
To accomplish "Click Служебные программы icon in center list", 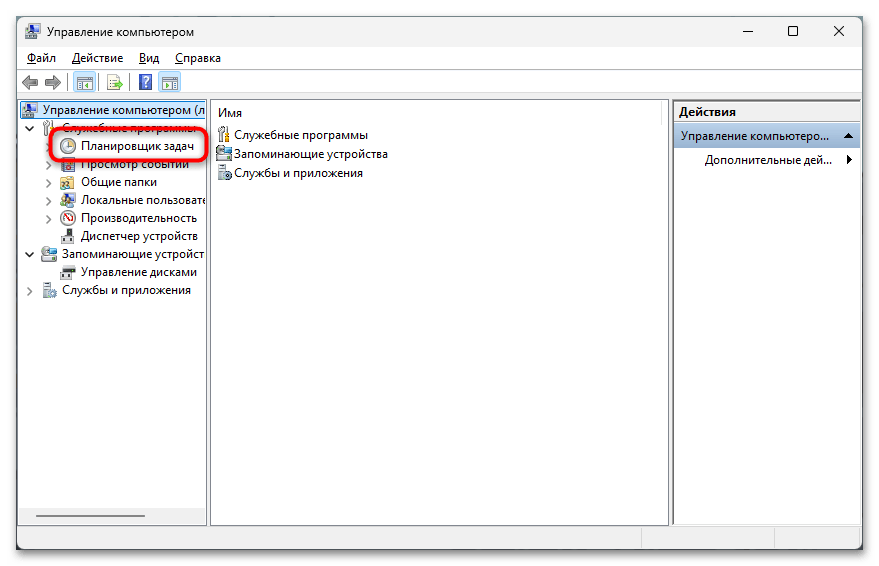I will 224,134.
